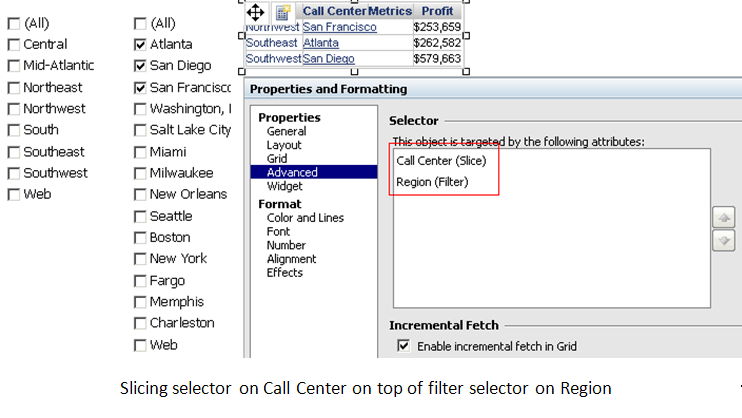This screenshot has height=418, width=742.
Task: Disable incremental fetch in Grid
Action: [404, 346]
